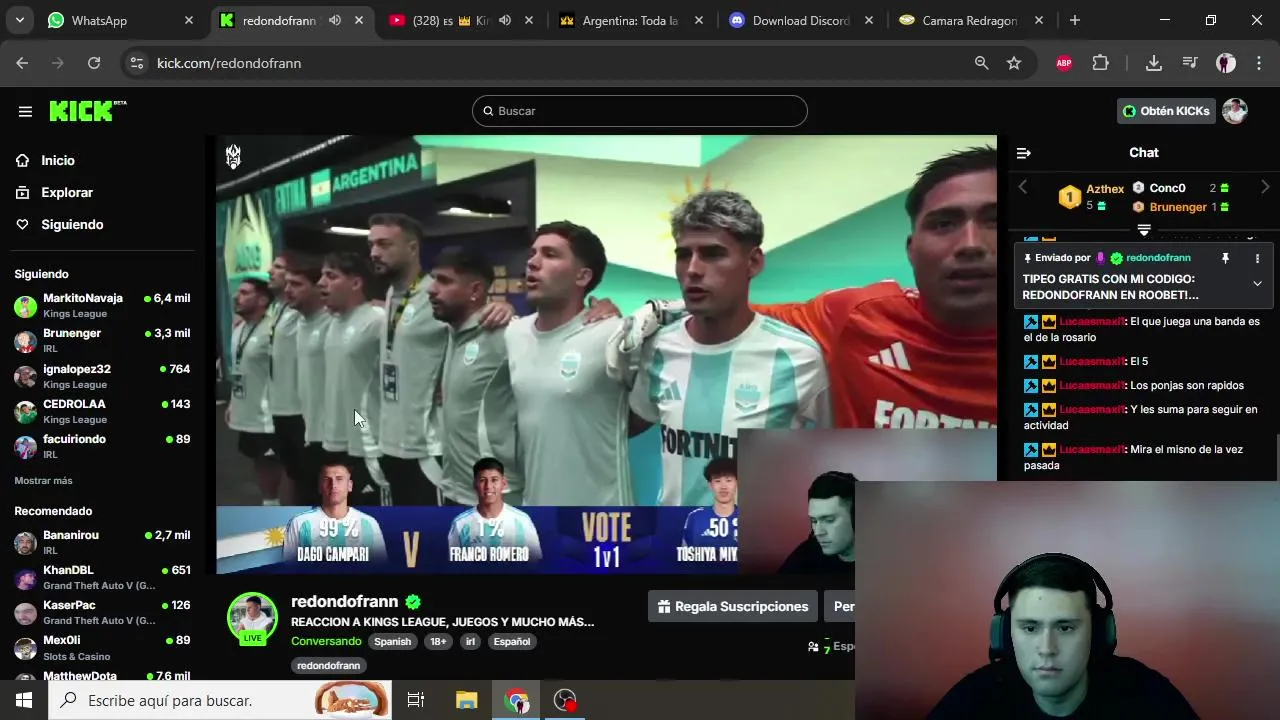
Task: Open the Kick hamburger menu
Action: click(x=25, y=111)
